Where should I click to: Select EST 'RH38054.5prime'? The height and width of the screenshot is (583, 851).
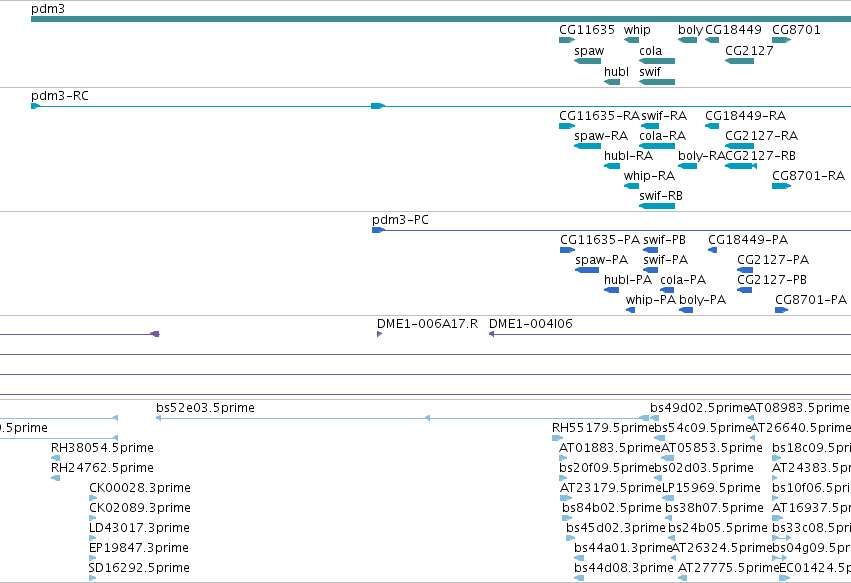(102, 448)
